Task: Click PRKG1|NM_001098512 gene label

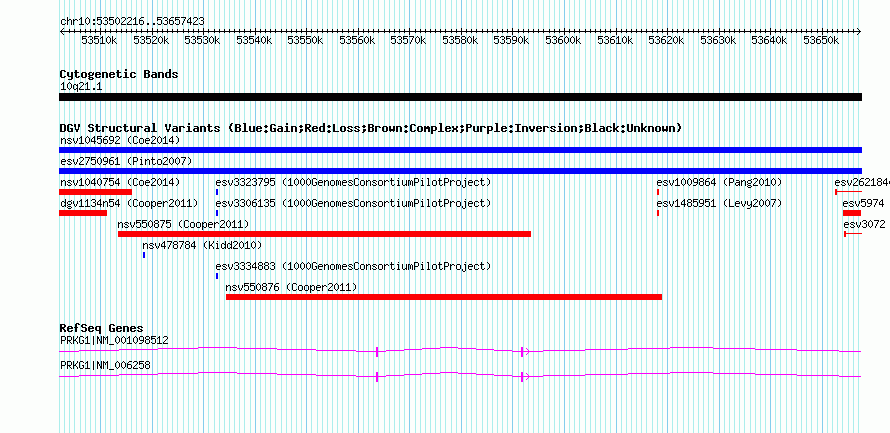Action: pyautogui.click(x=114, y=340)
